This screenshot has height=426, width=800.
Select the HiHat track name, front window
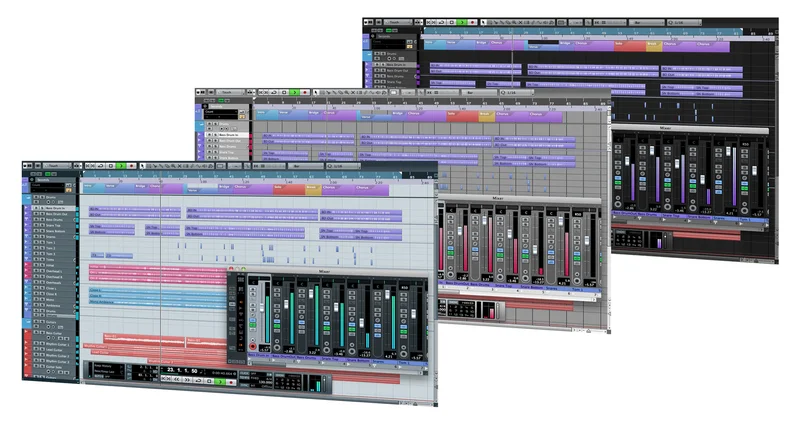pos(50,265)
